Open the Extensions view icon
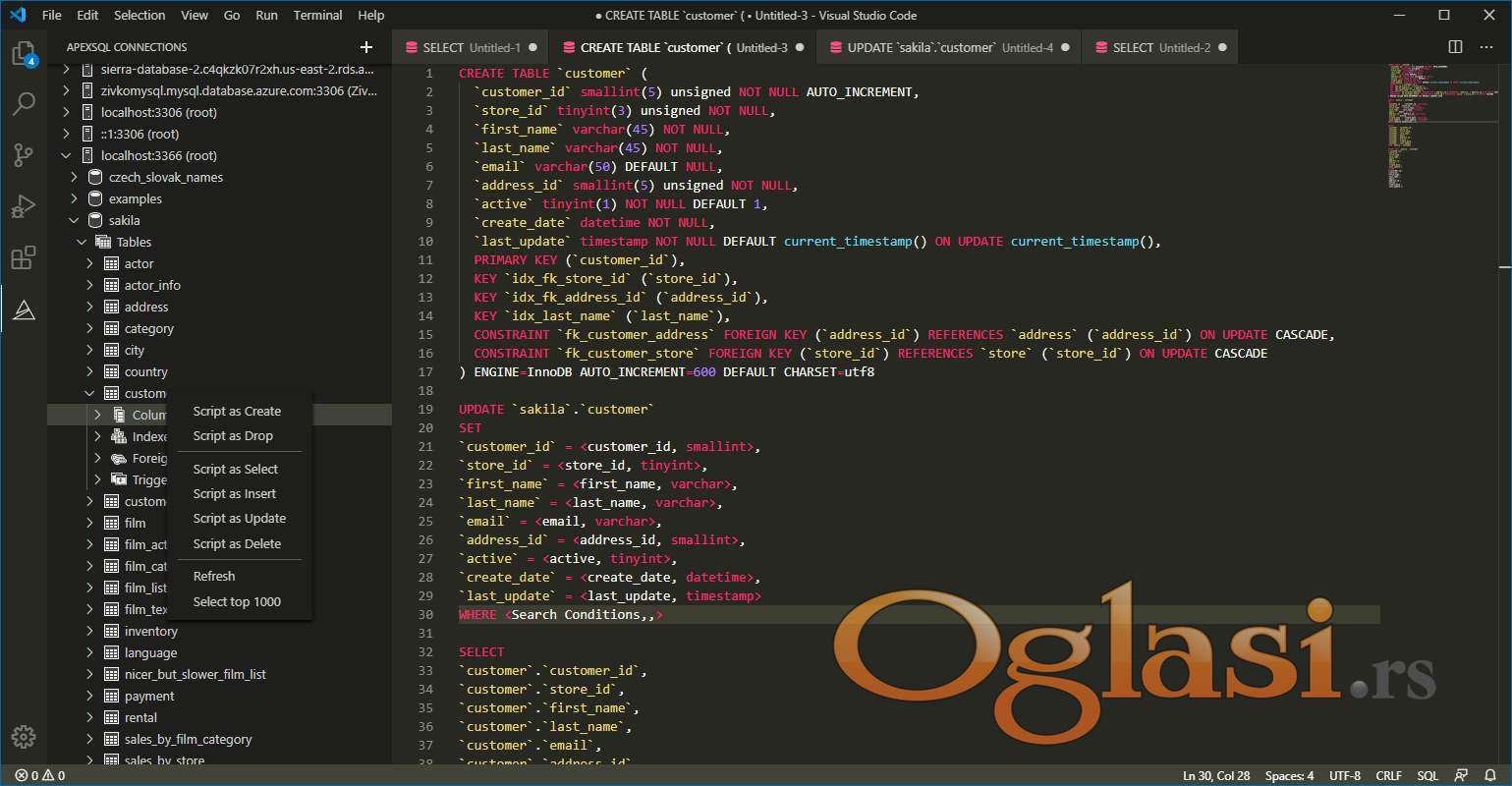 pyautogui.click(x=24, y=259)
